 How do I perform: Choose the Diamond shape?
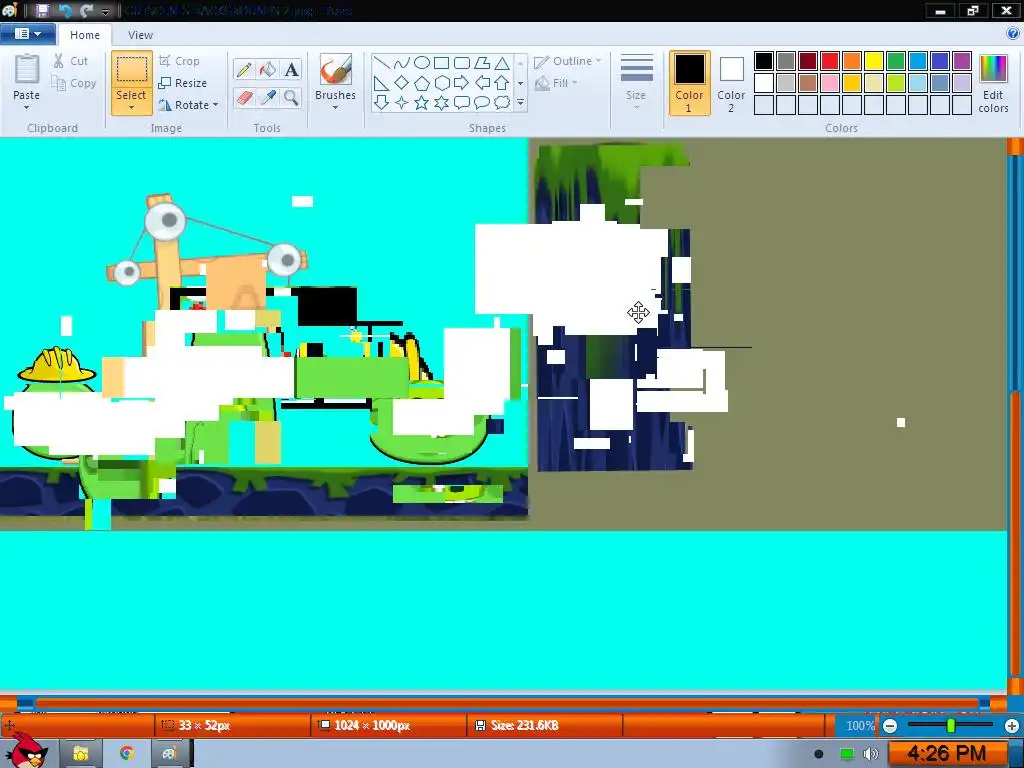click(x=402, y=83)
